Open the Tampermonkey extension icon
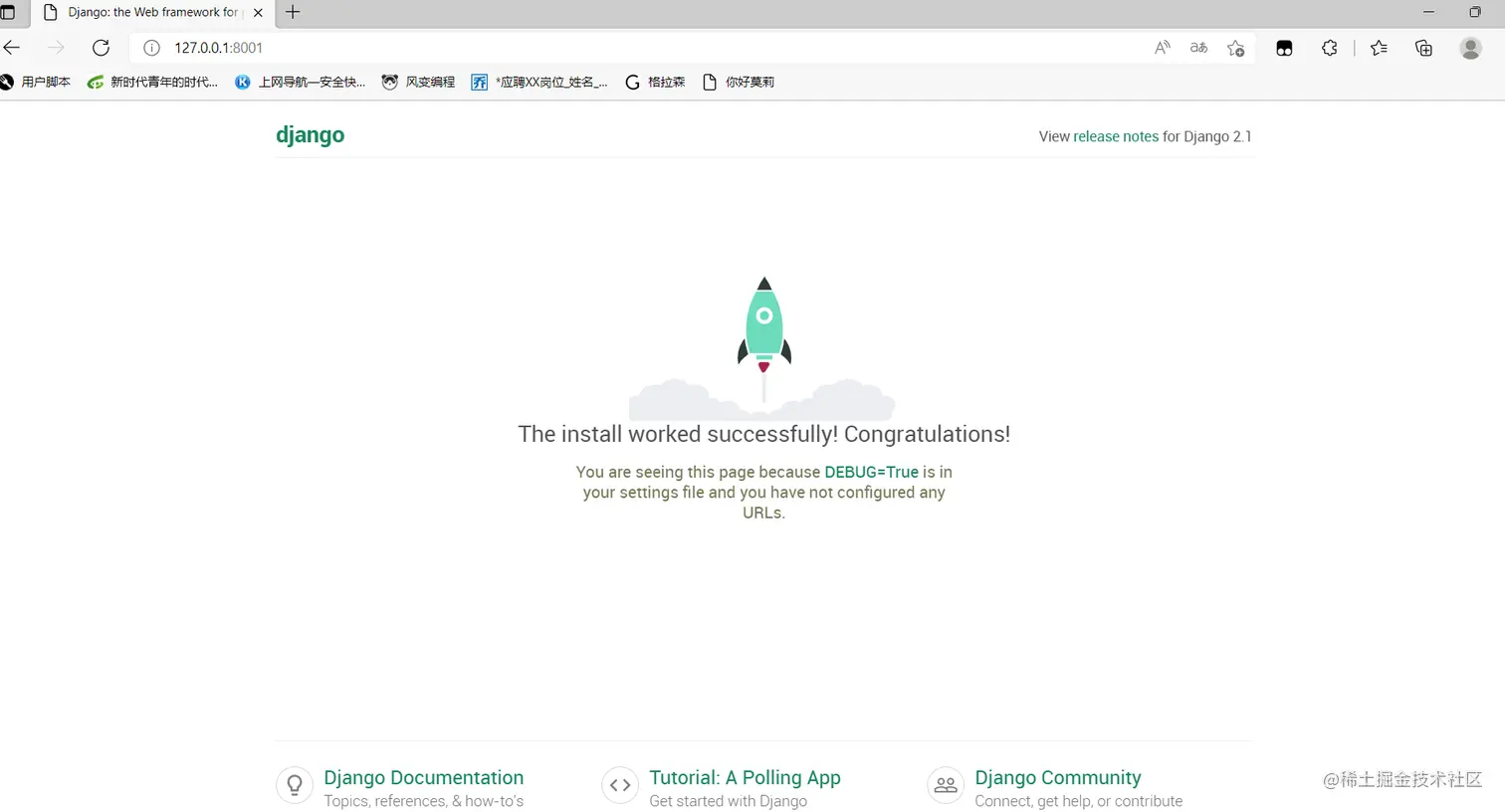1505x812 pixels. pos(1284,48)
